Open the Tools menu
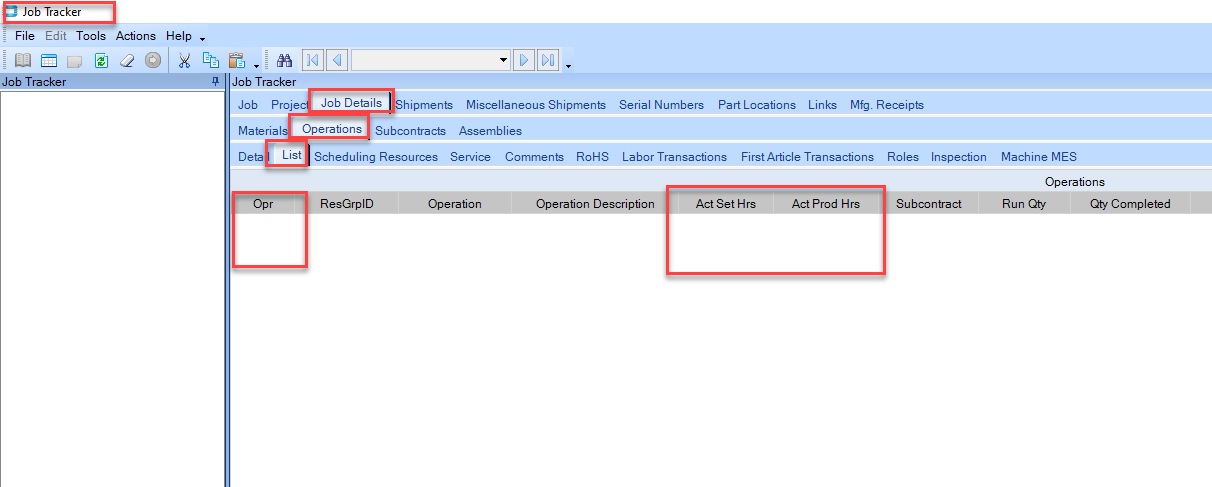Screen dimensions: 1212x487 pos(91,36)
